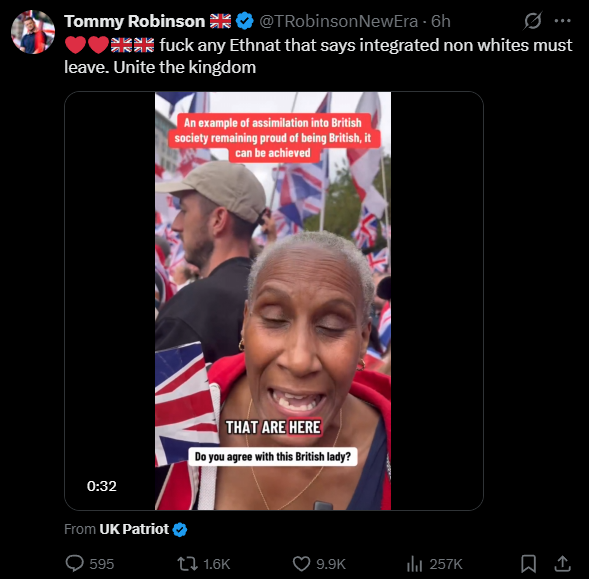
Task: Click the 1.6K reposts count
Action: (x=216, y=564)
